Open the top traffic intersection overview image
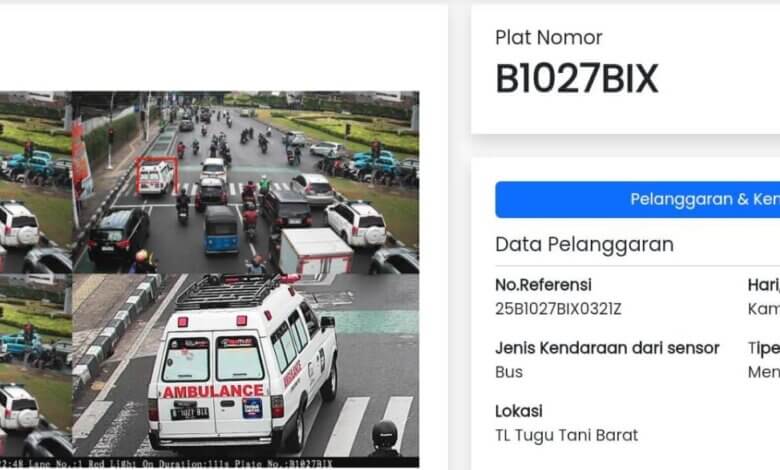Viewport: 780px width, 470px height. (x=245, y=182)
